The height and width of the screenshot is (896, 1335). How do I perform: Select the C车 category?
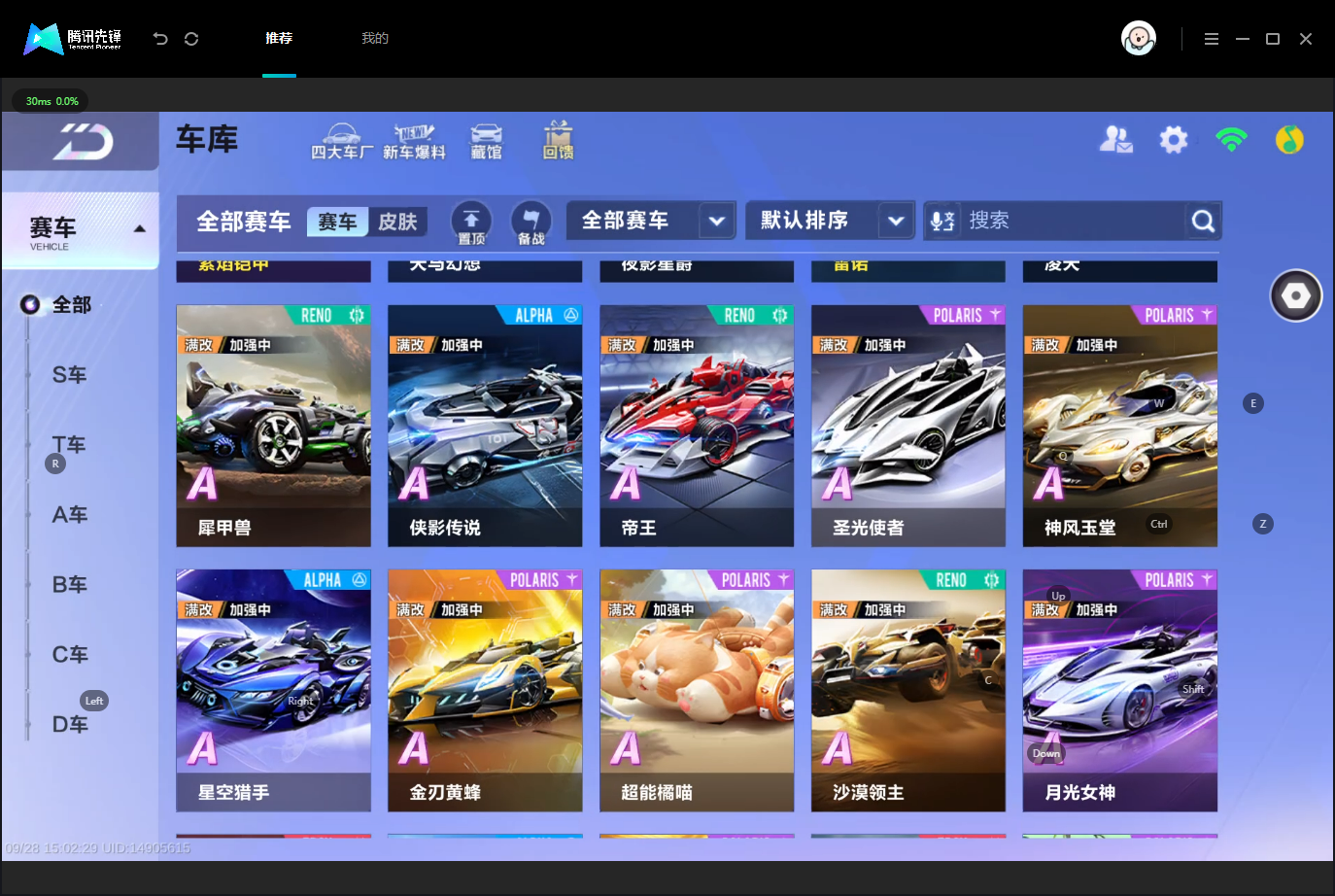pos(70,655)
